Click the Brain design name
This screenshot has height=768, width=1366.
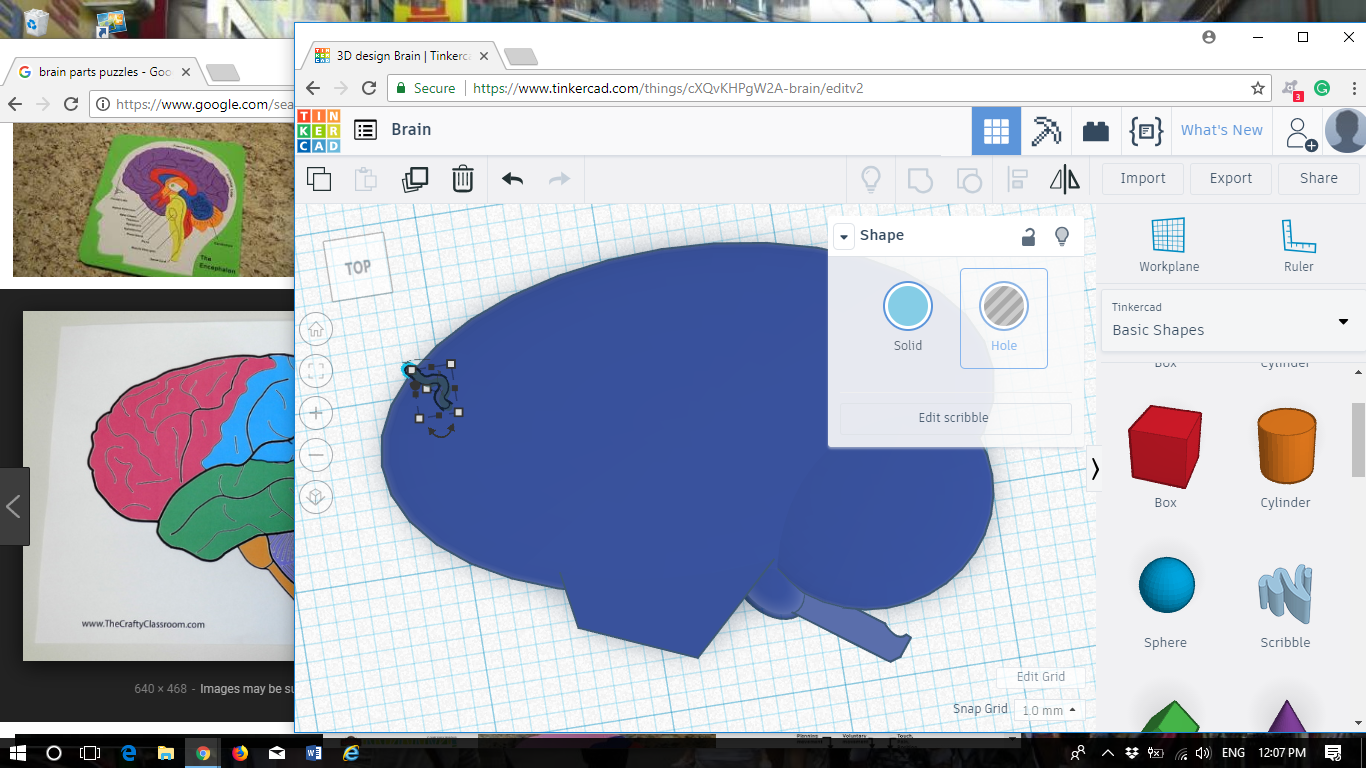[411, 130]
